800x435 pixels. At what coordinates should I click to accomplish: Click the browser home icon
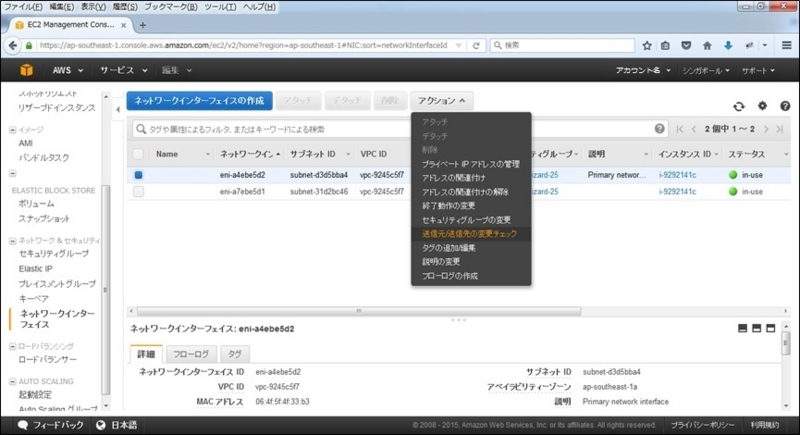(707, 45)
